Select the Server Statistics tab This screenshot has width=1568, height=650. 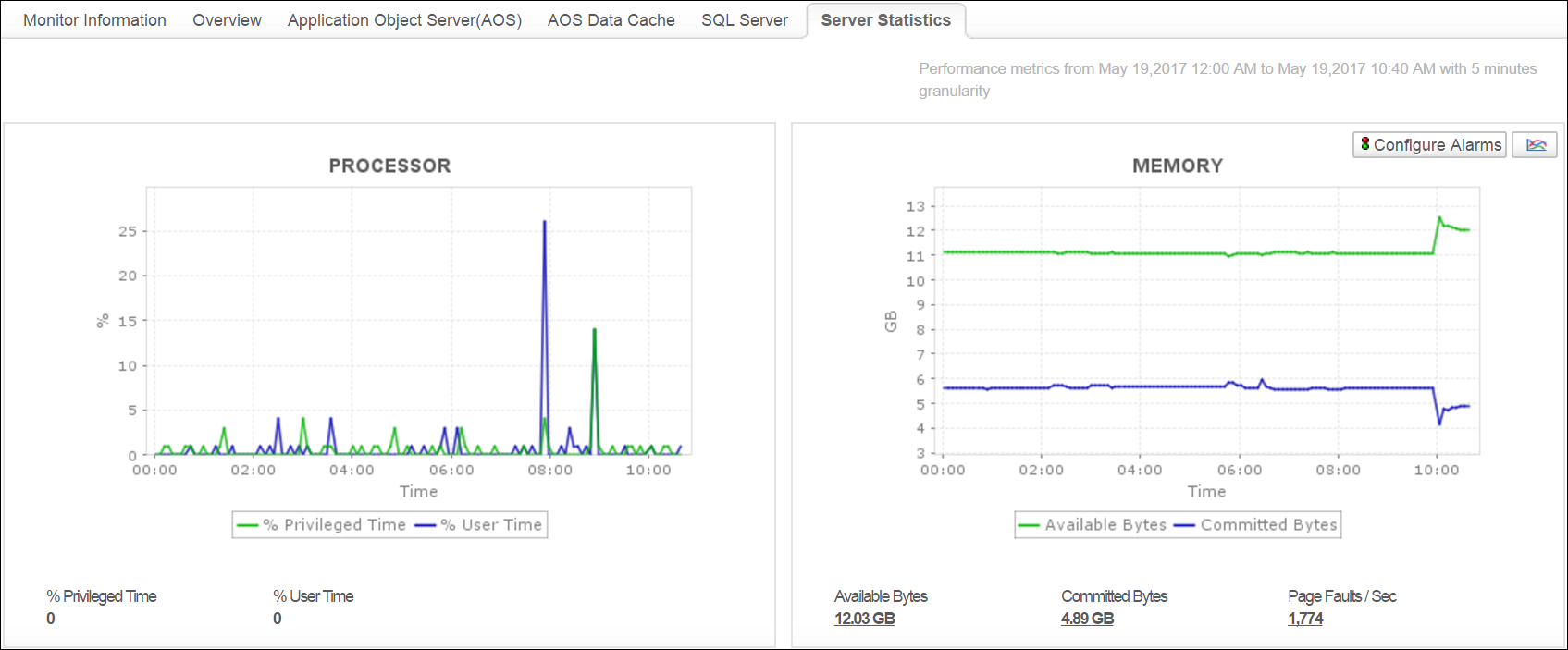pyautogui.click(x=885, y=20)
